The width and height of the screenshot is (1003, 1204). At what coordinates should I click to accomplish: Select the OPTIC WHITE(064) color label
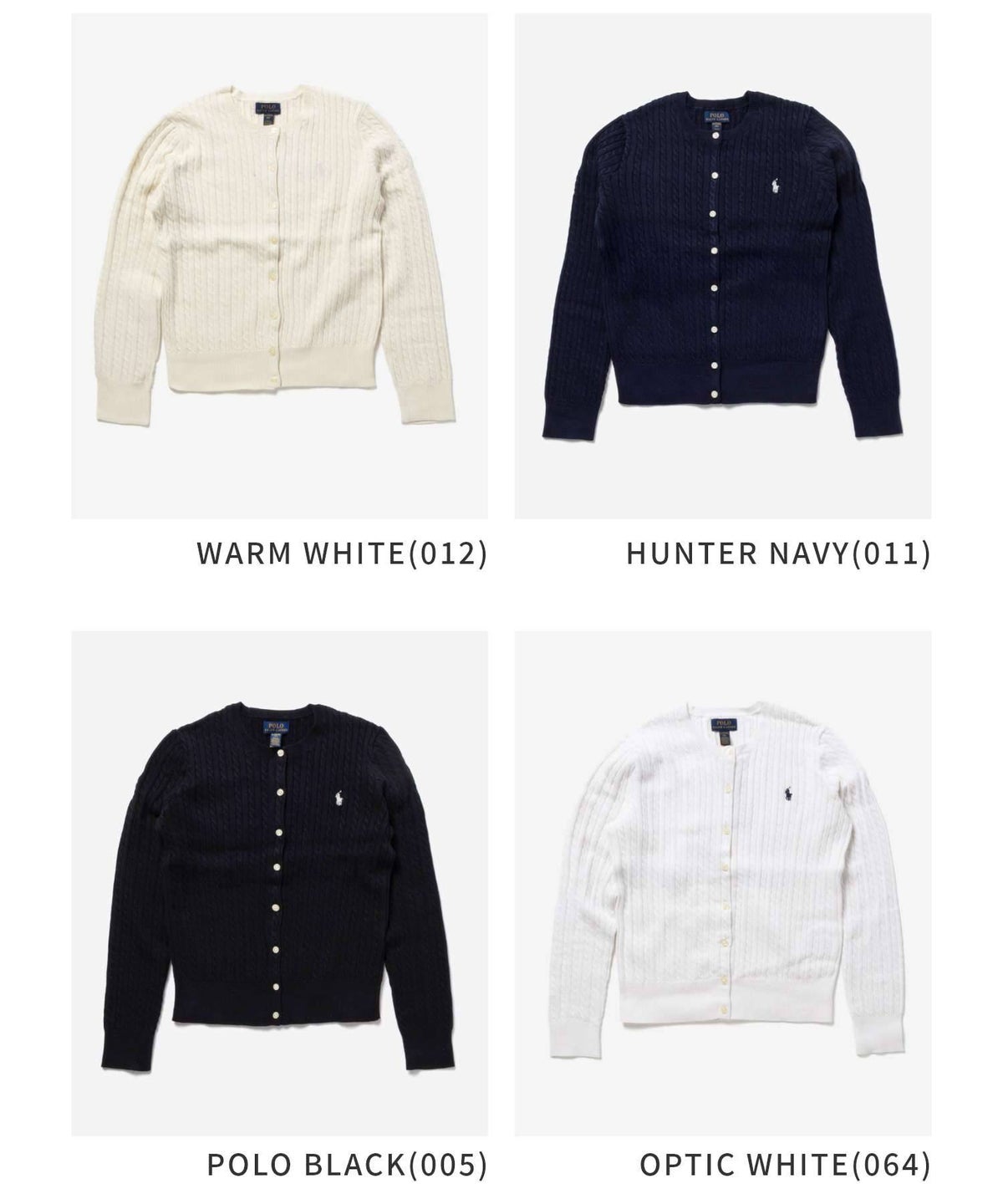786,1164
